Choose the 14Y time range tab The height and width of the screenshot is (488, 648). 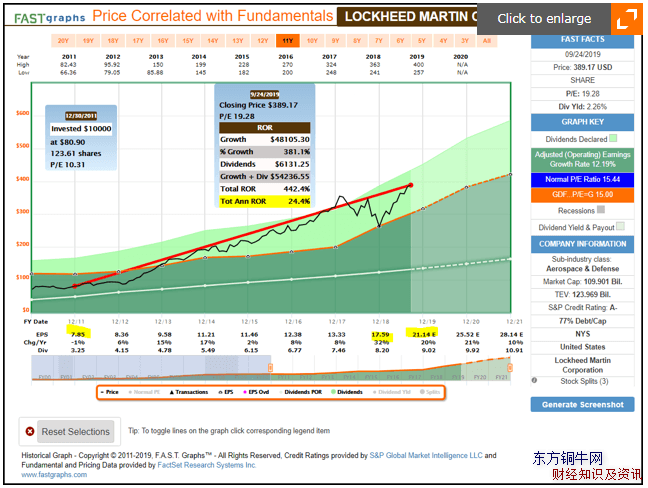point(213,41)
